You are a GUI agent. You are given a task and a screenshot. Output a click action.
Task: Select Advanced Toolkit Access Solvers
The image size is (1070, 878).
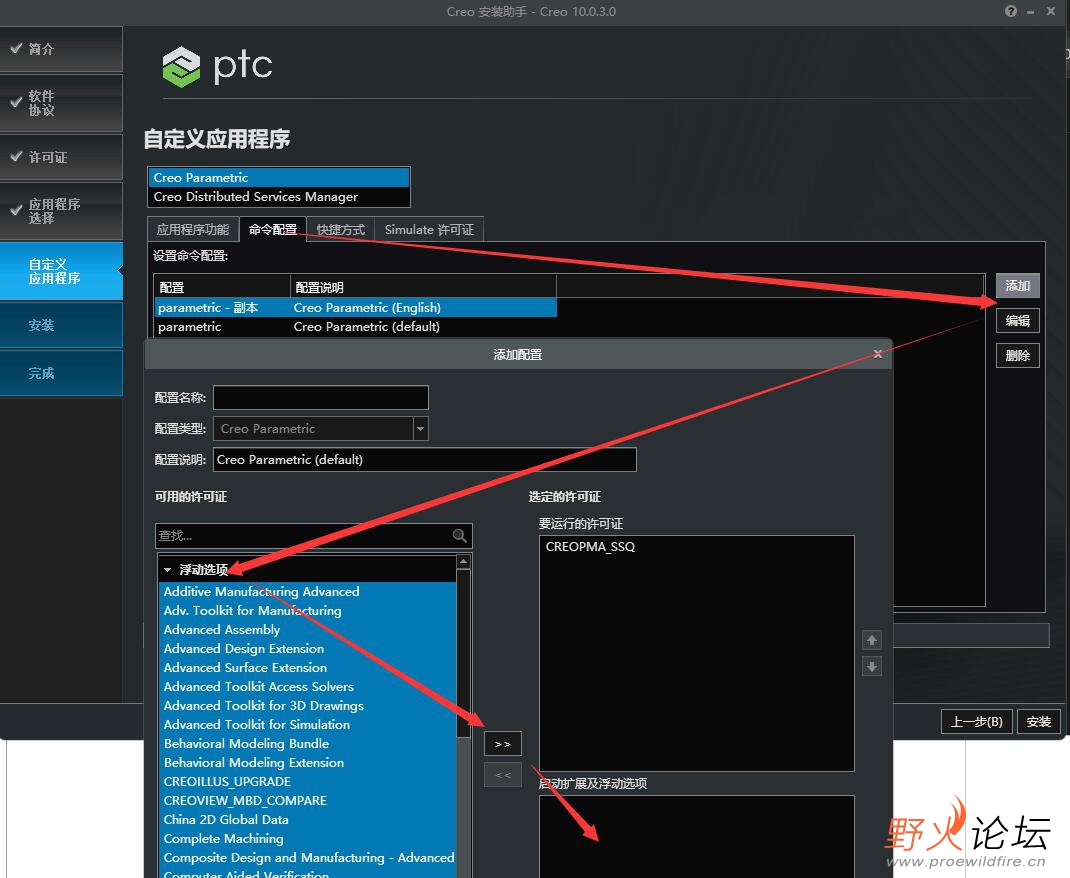pyautogui.click(x=307, y=687)
